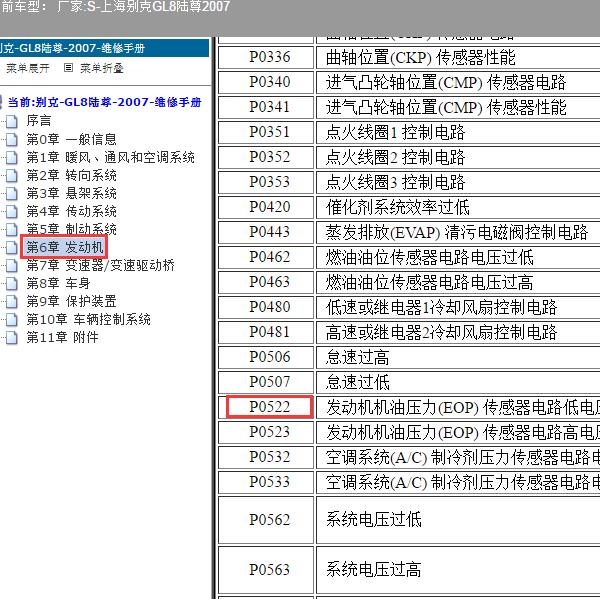Open 第7章 变速器/变速驱动桥
The height and width of the screenshot is (599, 600).
pos(100,265)
